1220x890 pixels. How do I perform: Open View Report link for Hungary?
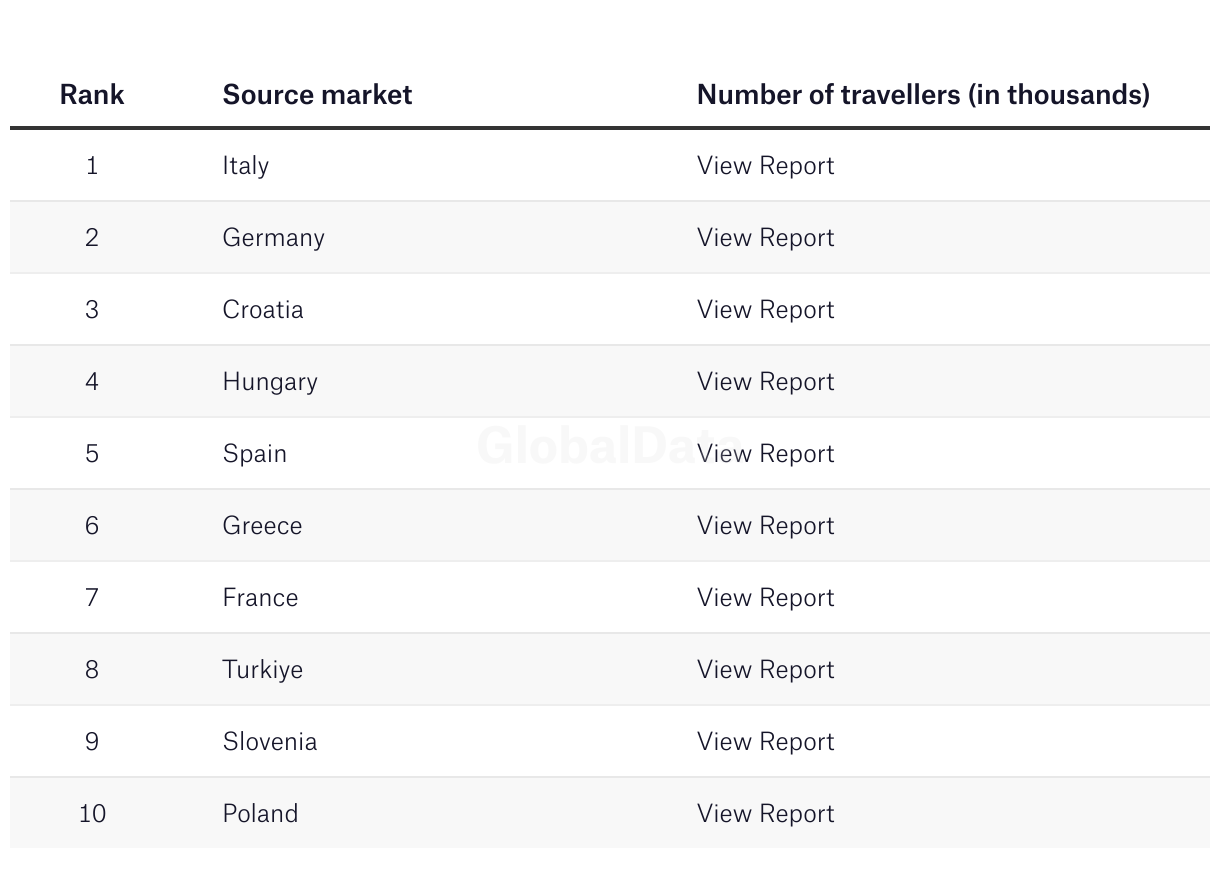pos(765,382)
